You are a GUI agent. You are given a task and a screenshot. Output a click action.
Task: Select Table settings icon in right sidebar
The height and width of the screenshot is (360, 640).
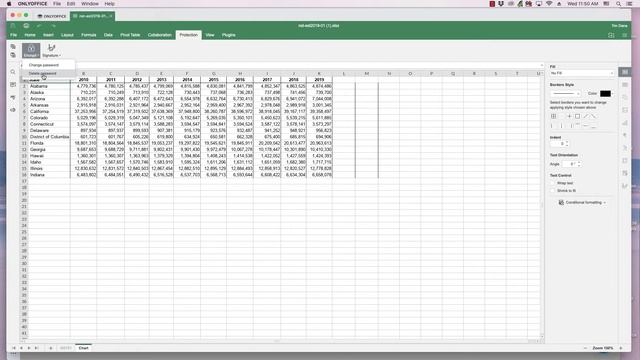pos(625,84)
